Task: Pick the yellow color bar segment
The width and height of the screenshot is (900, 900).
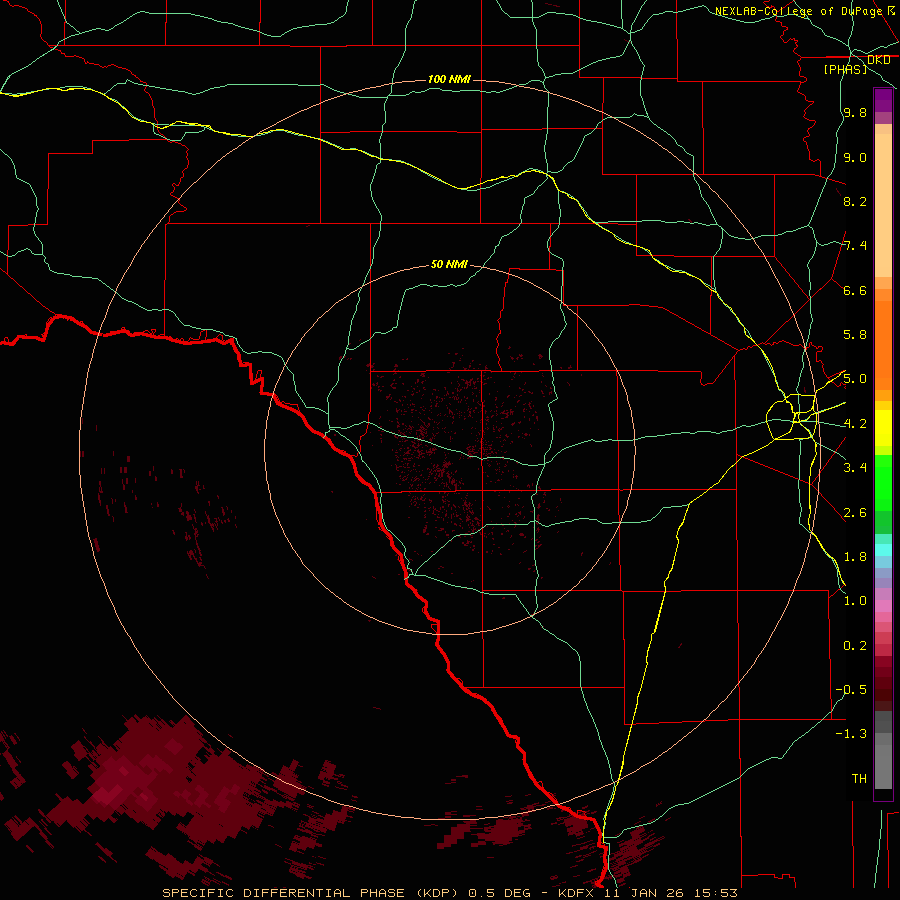Action: (883, 428)
